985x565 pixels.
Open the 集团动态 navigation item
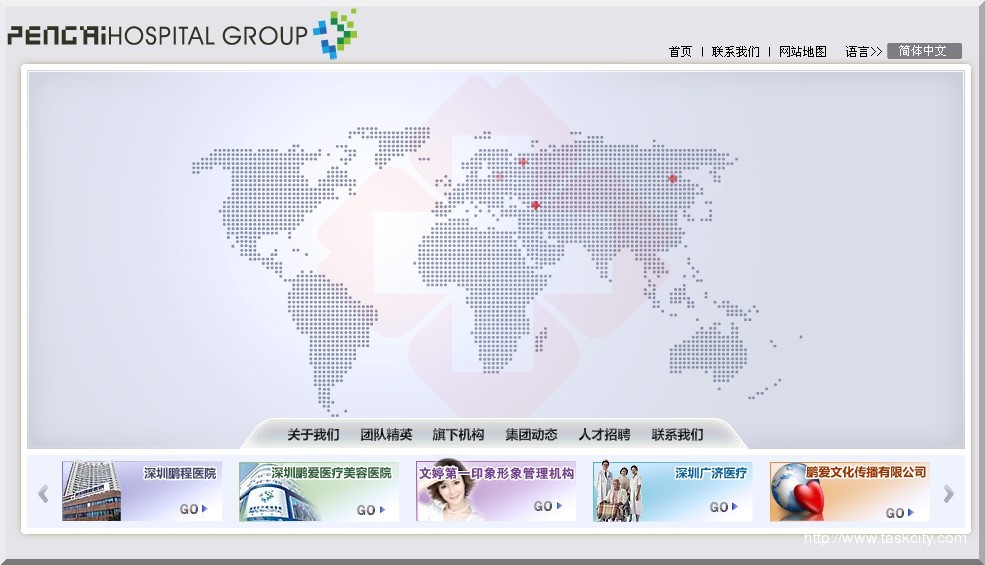(x=531, y=435)
